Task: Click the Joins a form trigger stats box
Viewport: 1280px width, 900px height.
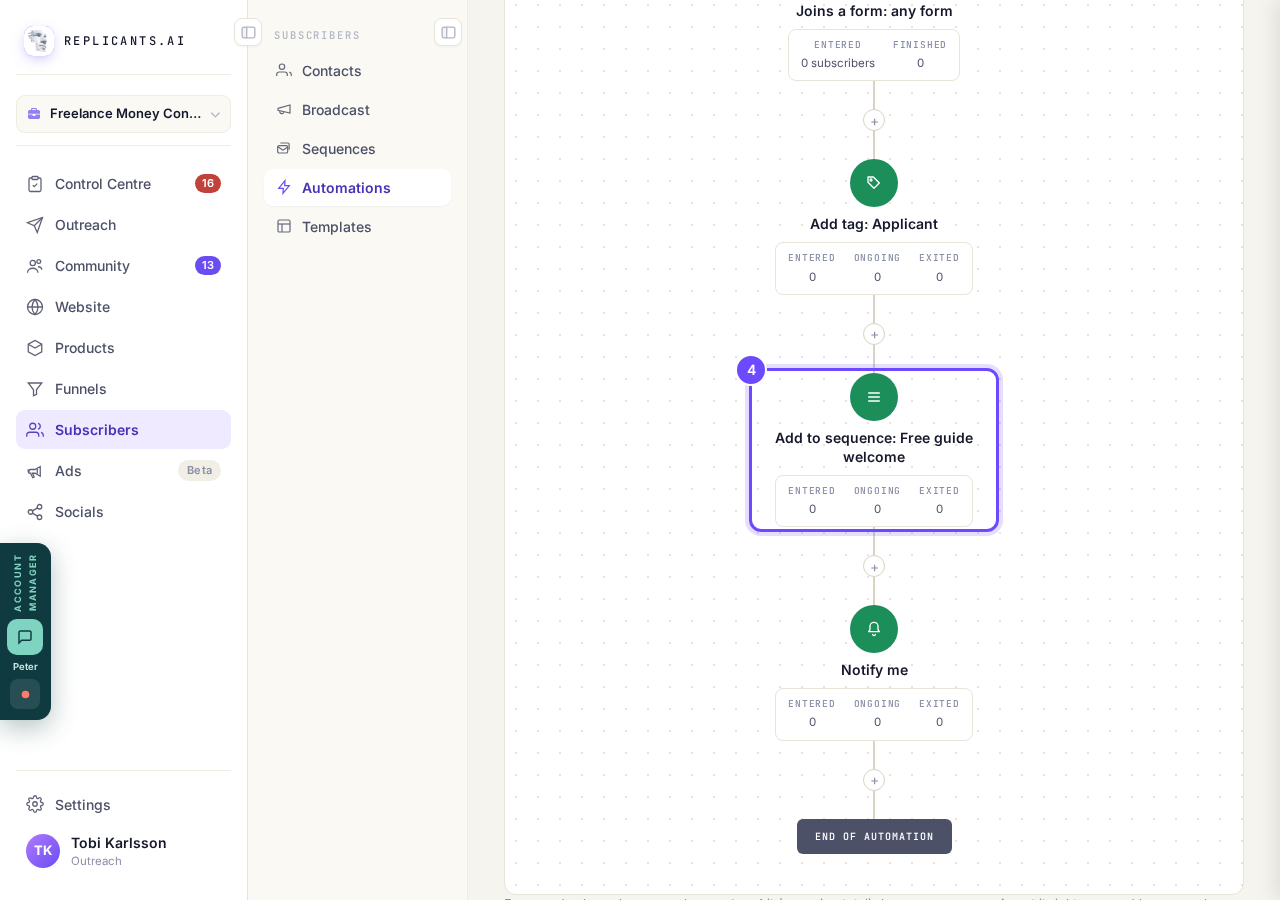Action: 874,55
